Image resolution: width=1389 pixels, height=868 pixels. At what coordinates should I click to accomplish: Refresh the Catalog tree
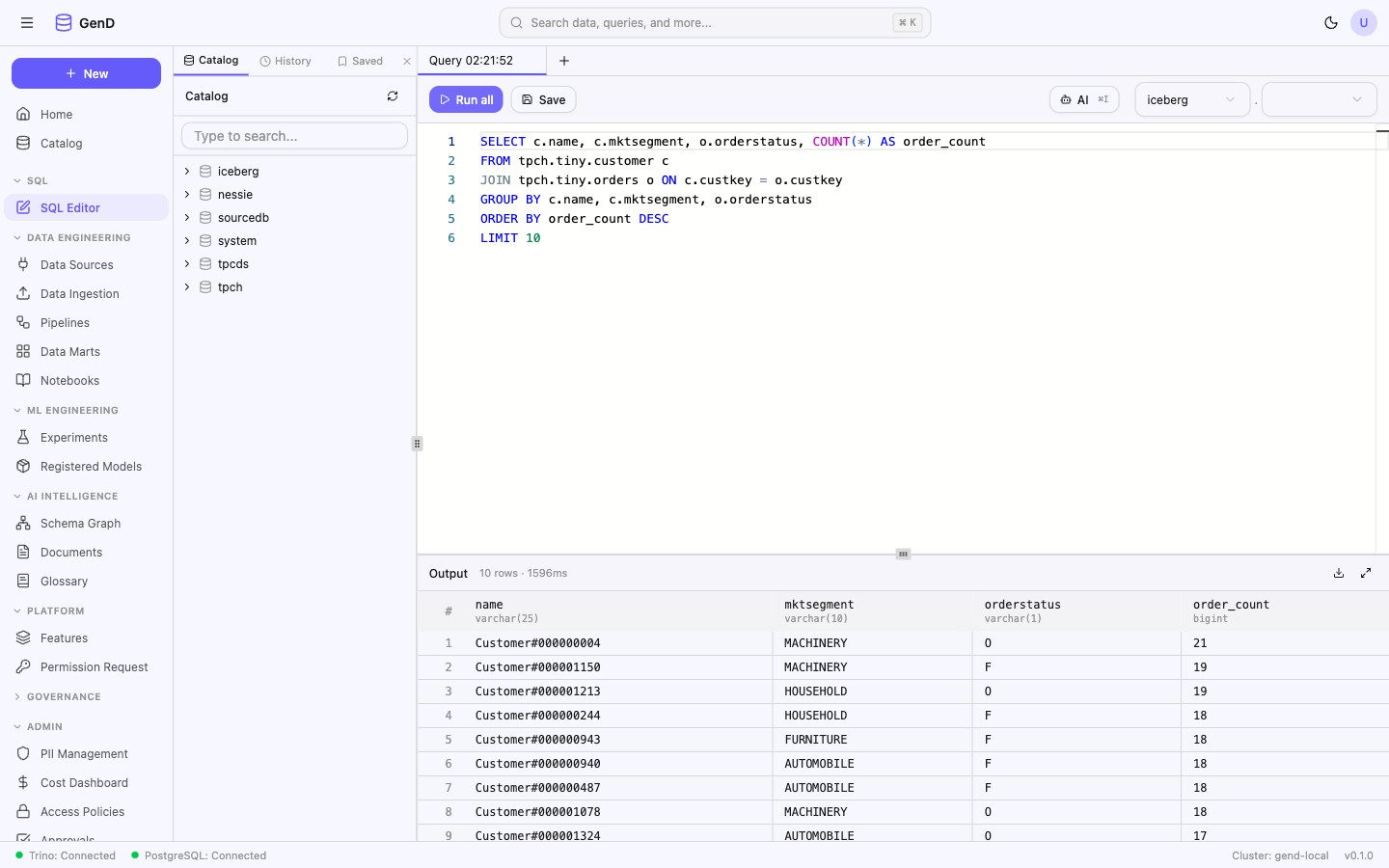coord(393,96)
